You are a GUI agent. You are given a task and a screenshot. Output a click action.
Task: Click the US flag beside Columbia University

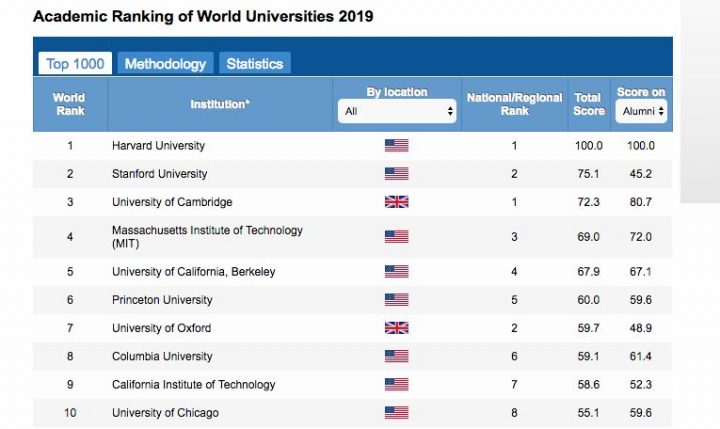(396, 356)
